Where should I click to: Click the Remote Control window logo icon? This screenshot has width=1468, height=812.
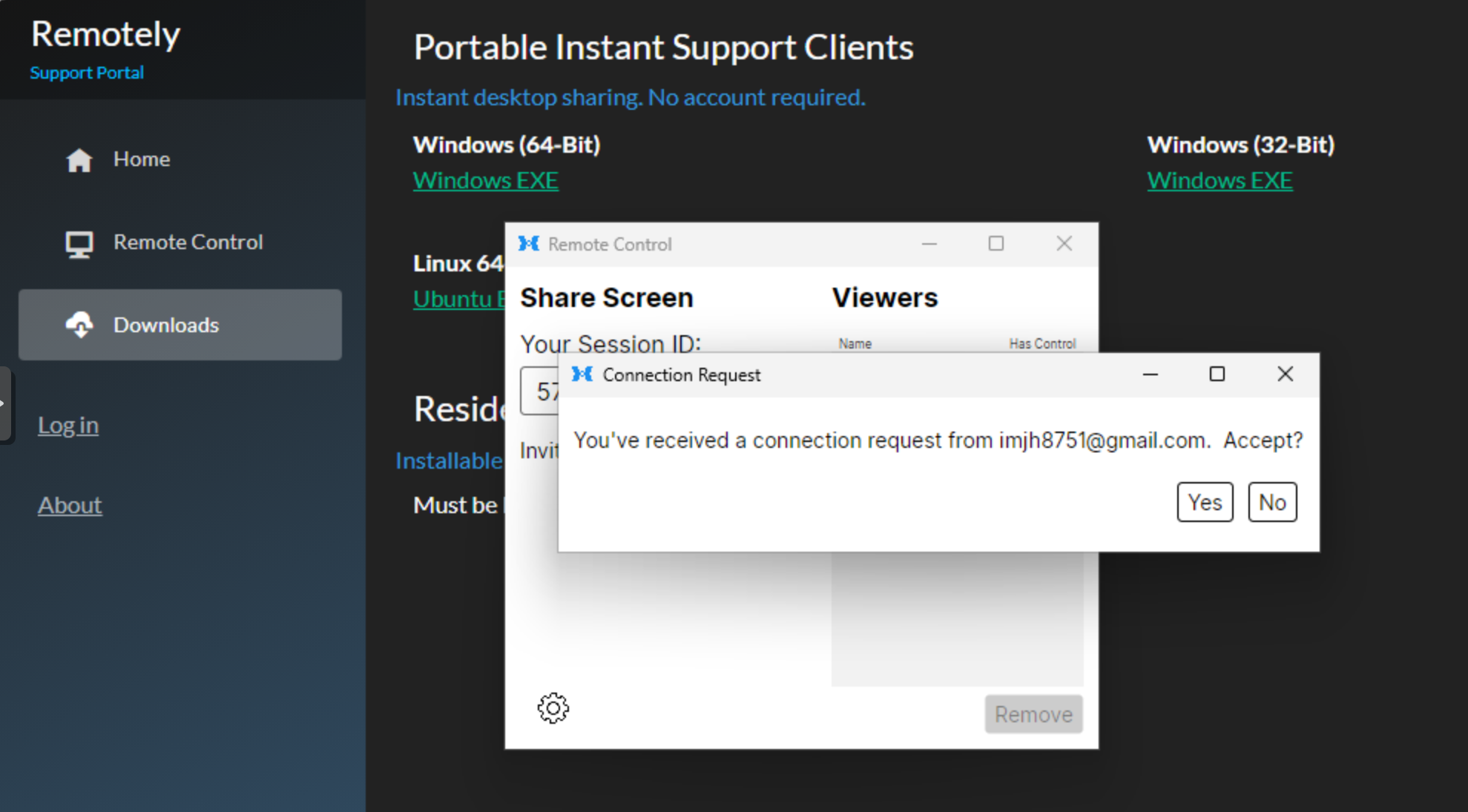point(529,243)
